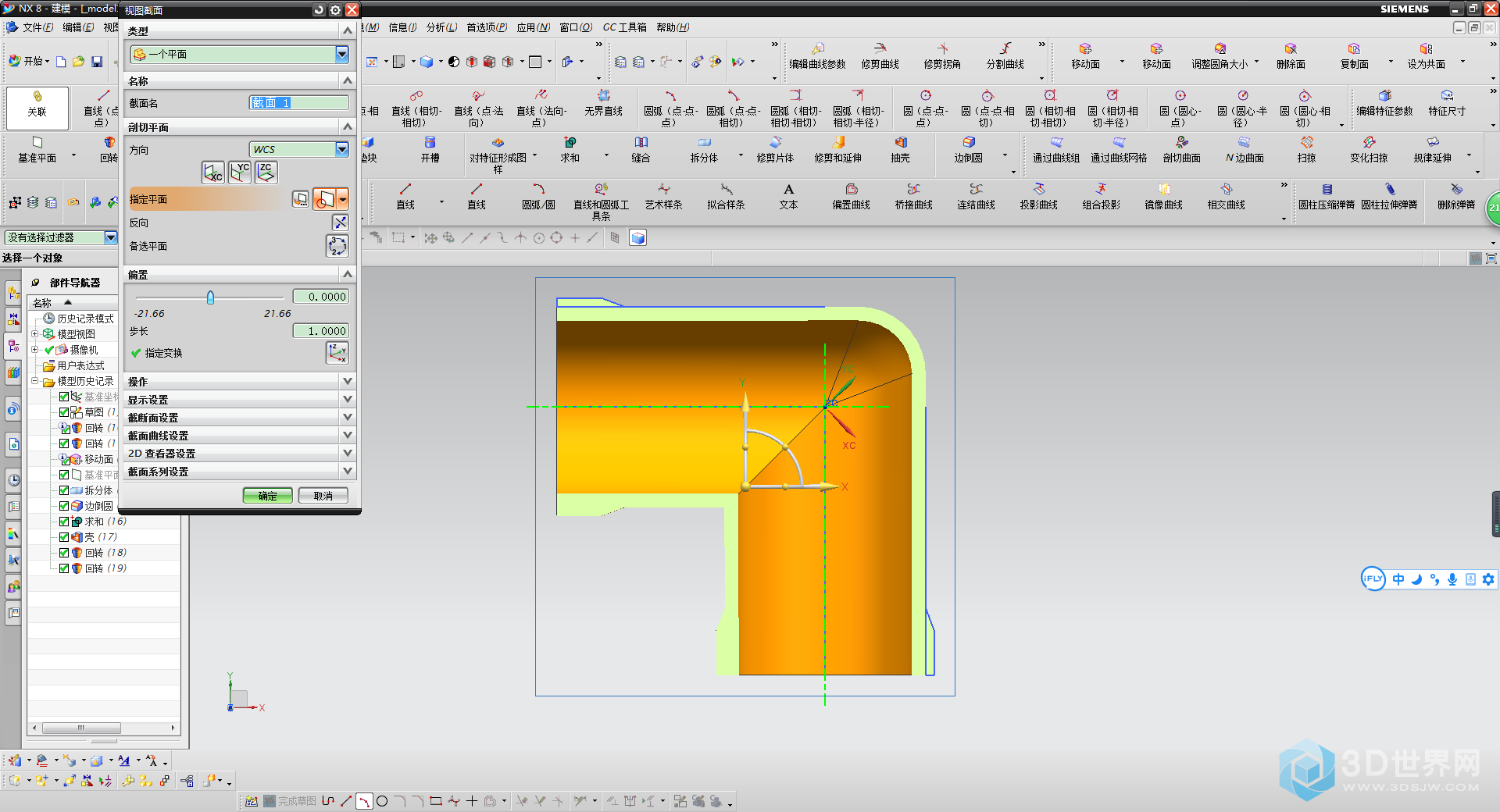Expand the 截断面设置 section

tap(348, 417)
